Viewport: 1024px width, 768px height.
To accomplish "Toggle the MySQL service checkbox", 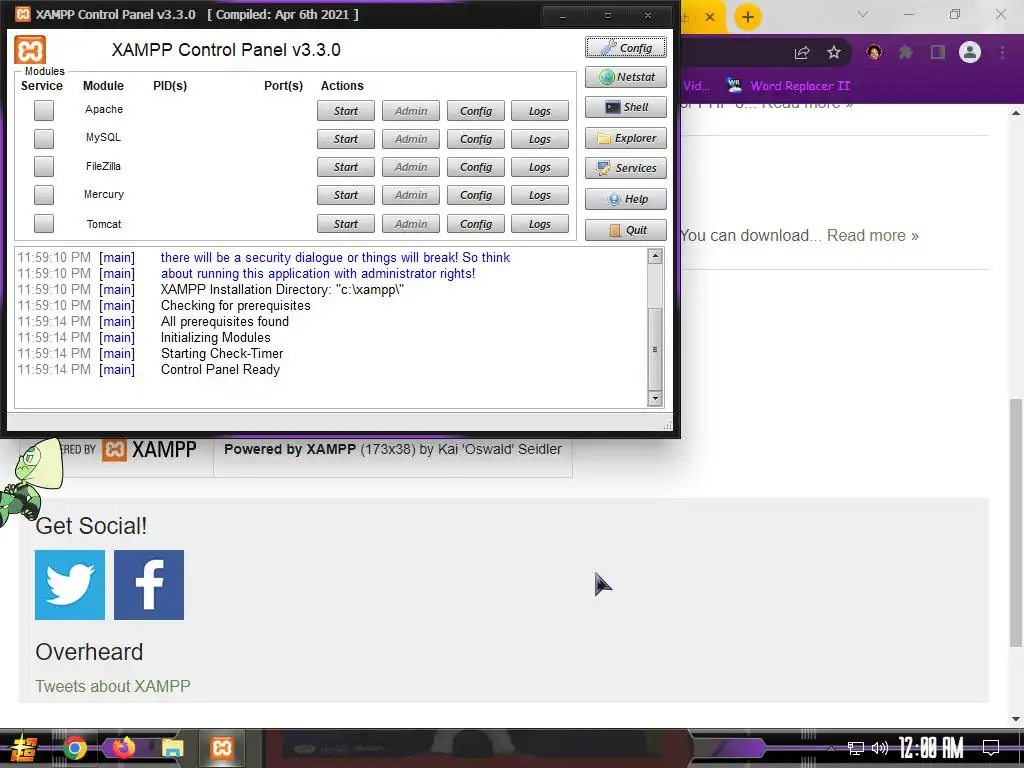I will [x=44, y=138].
